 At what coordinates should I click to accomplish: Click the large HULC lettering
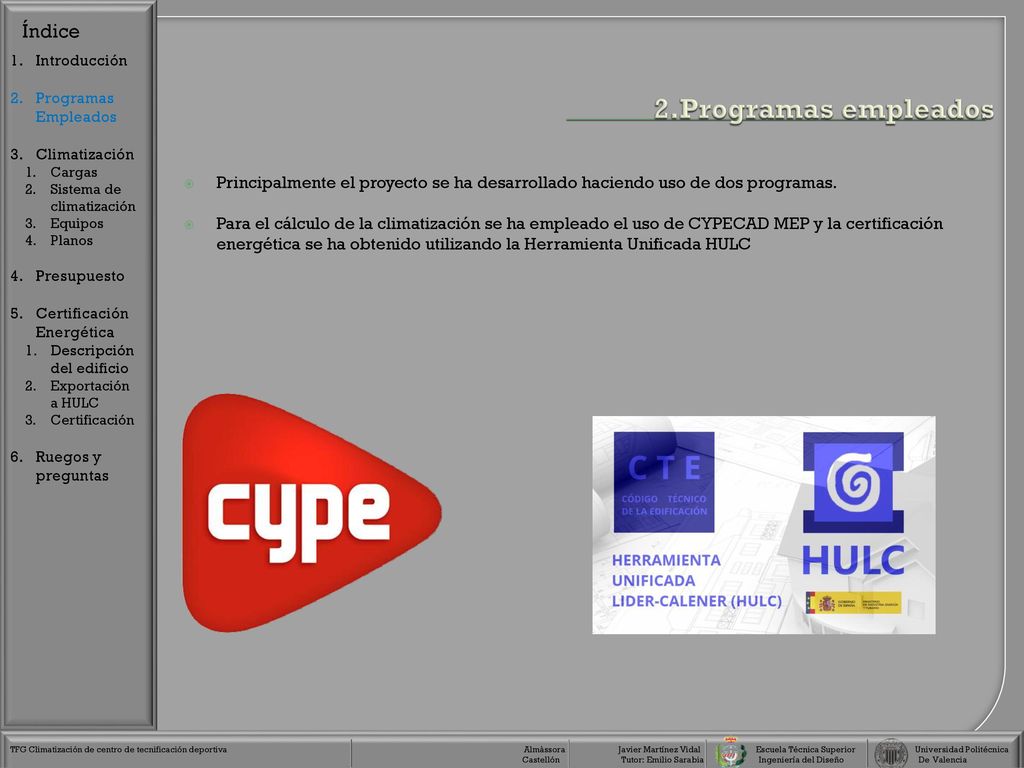pos(853,560)
